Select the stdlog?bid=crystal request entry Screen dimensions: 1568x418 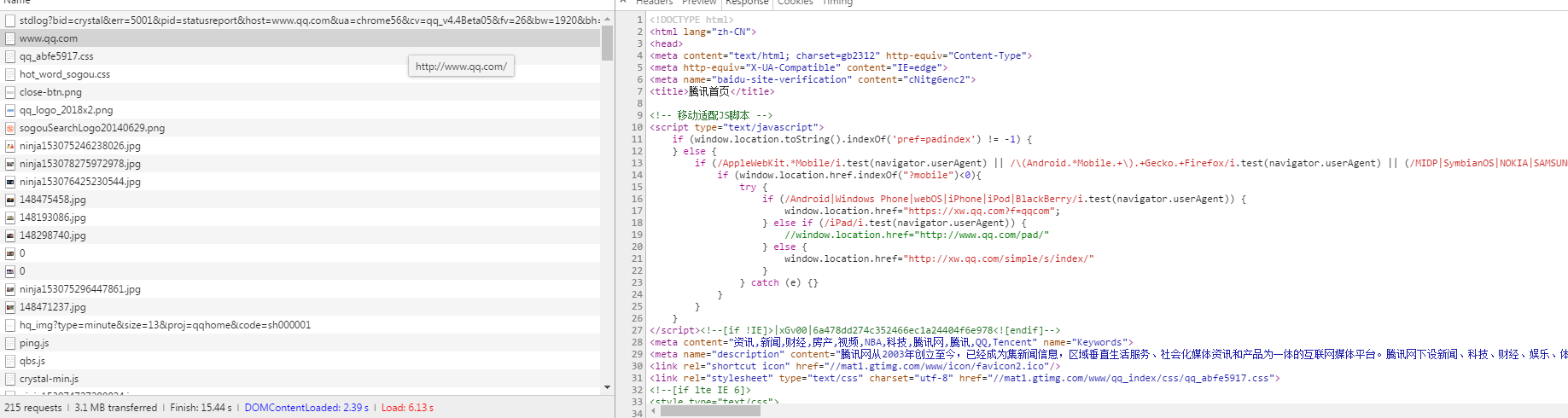pyautogui.click(x=300, y=20)
